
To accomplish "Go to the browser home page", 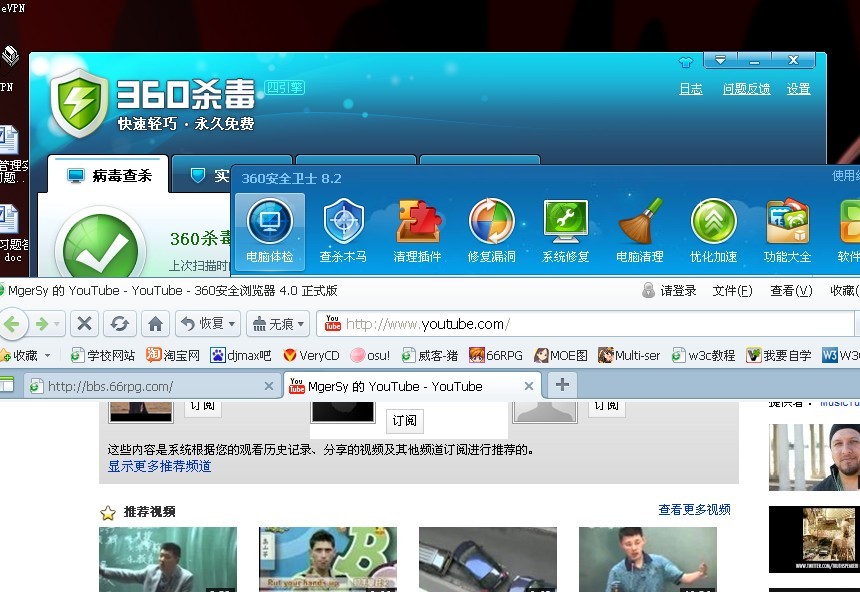I will click(x=155, y=324).
